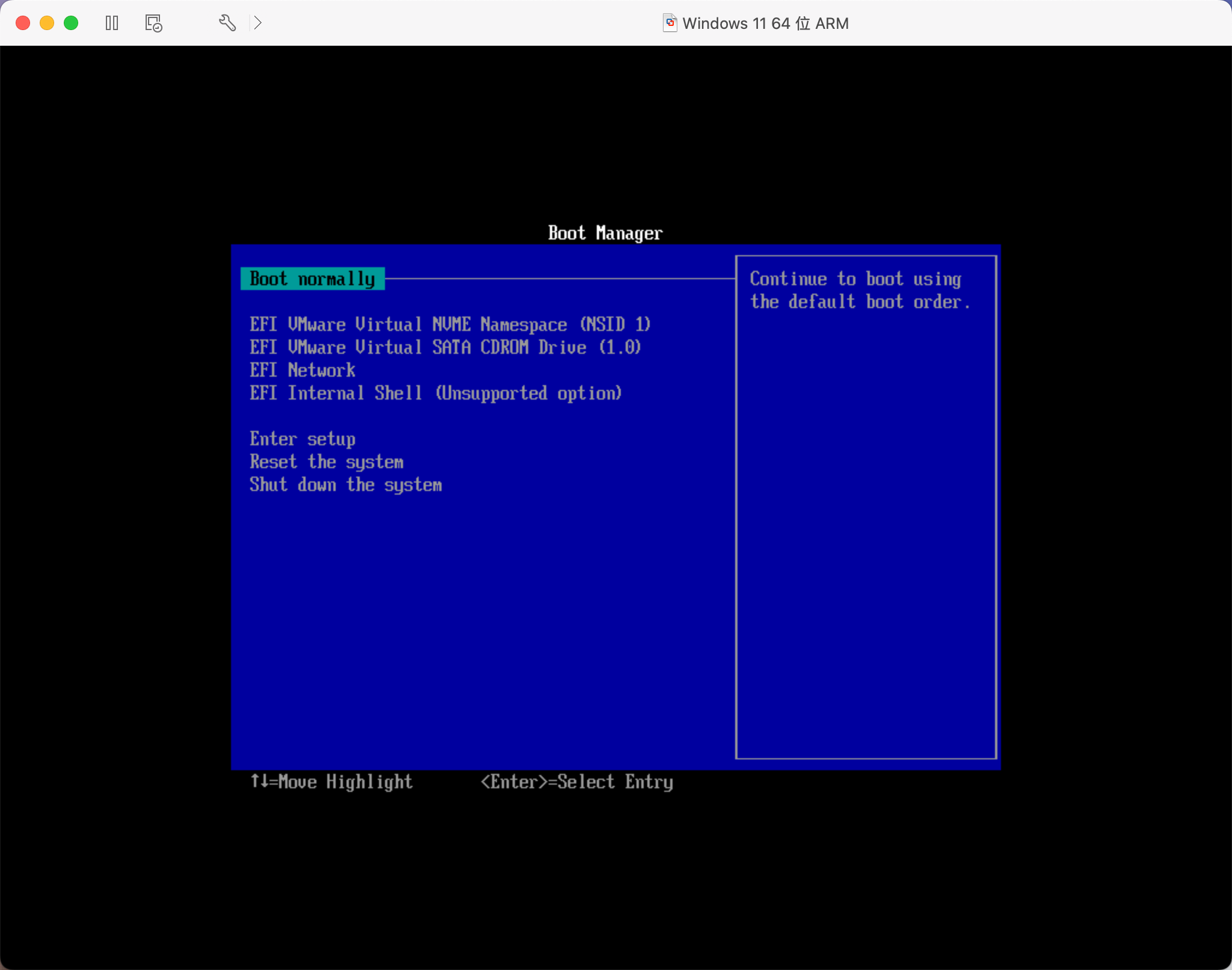Viewport: 1232px width, 970px height.
Task: Select EFI VMware Virtual NVME Namespace entry
Action: click(450, 325)
